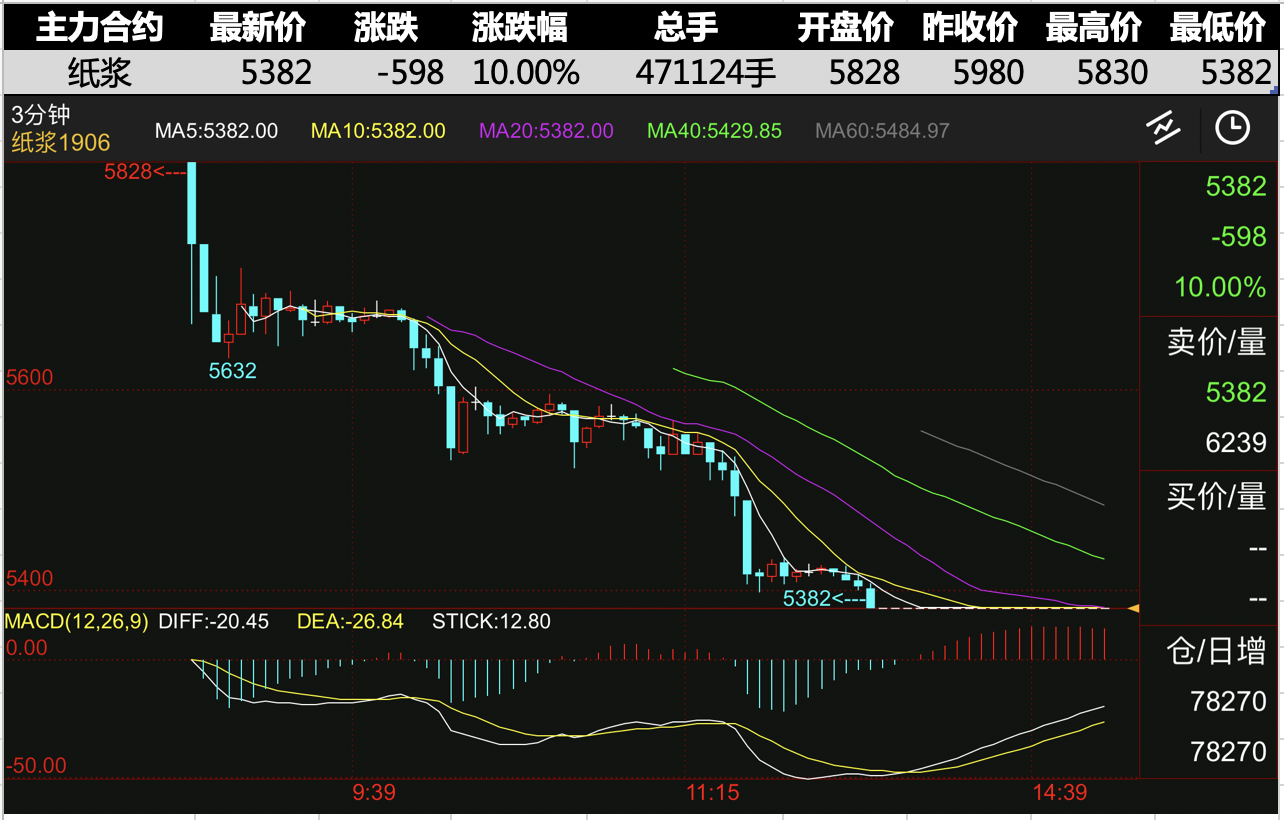Image resolution: width=1284 pixels, height=820 pixels.
Task: Select the 5632 low annotation on chart
Action: click(x=233, y=371)
